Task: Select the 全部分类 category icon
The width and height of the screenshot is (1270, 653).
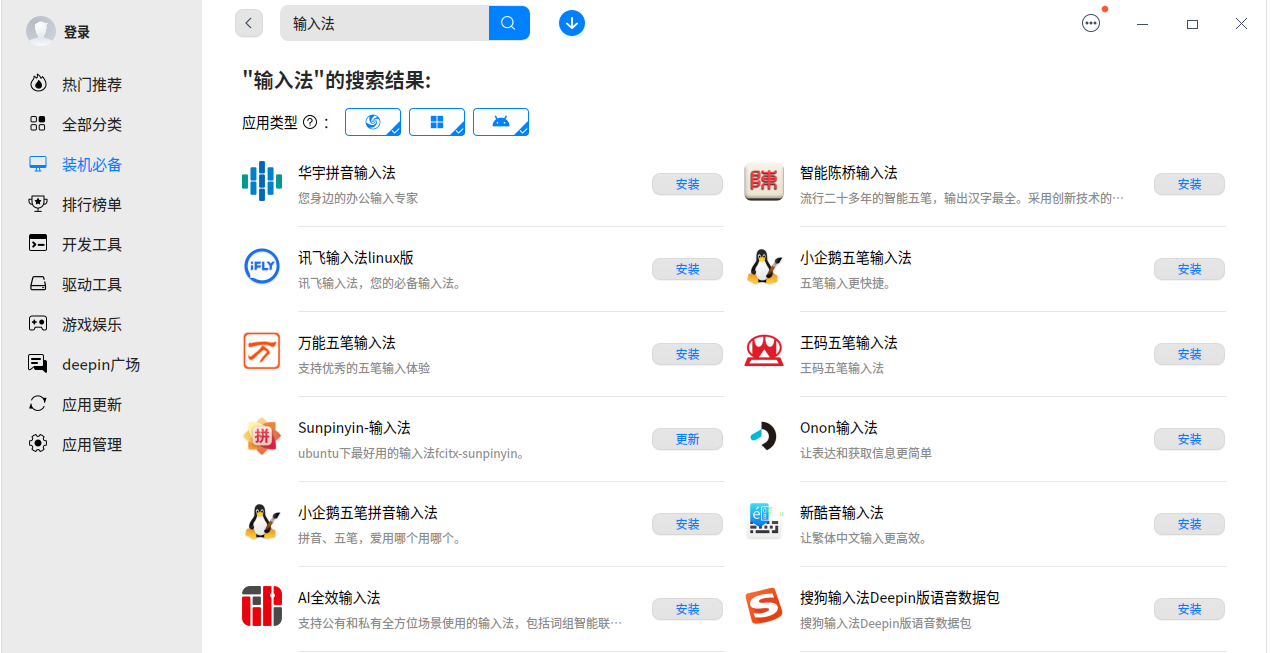Action: coord(38,124)
